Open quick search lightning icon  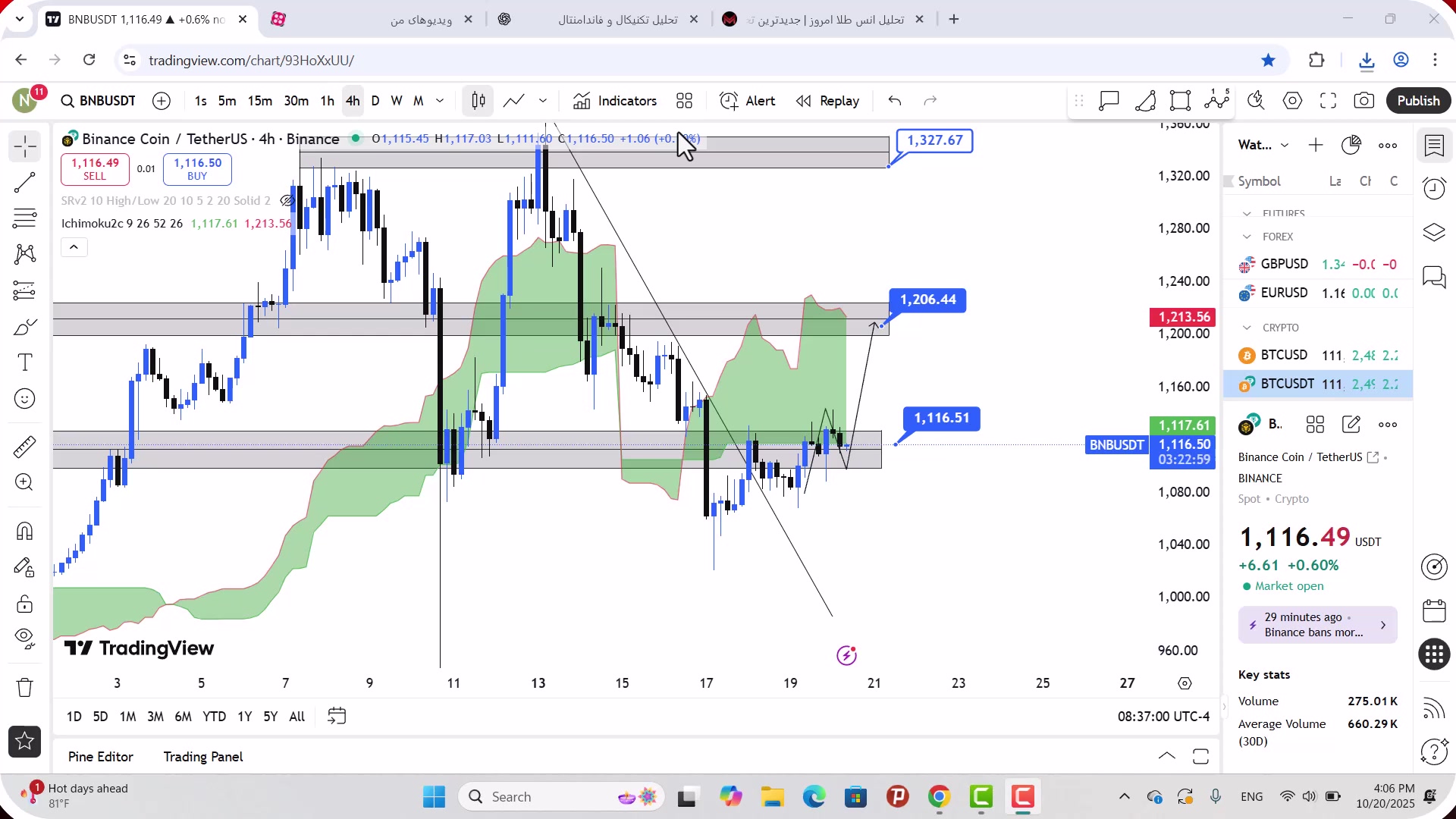[1257, 101]
